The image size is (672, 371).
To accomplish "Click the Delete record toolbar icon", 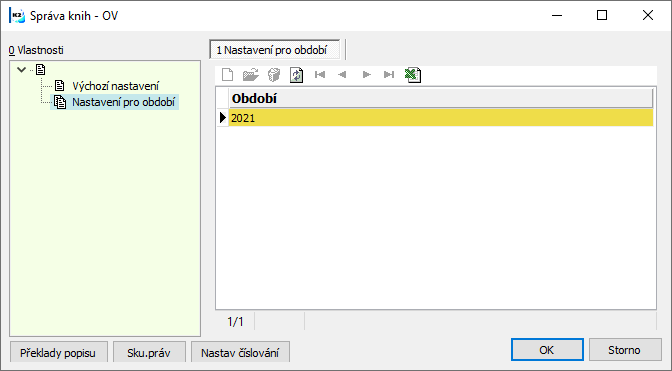I will 274,75.
